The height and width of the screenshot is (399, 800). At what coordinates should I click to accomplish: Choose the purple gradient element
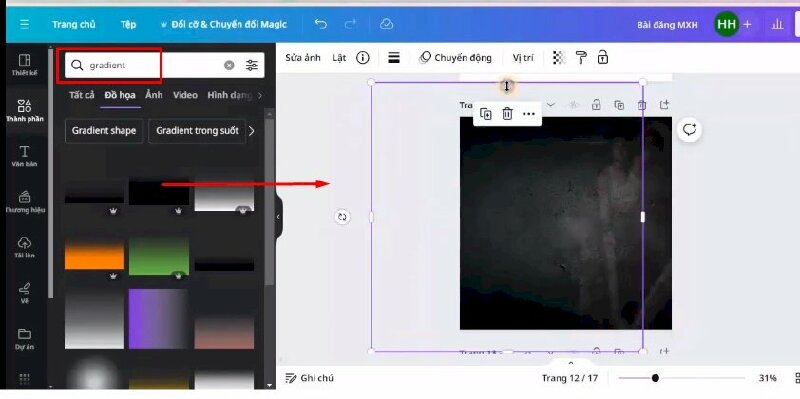[x=159, y=319]
